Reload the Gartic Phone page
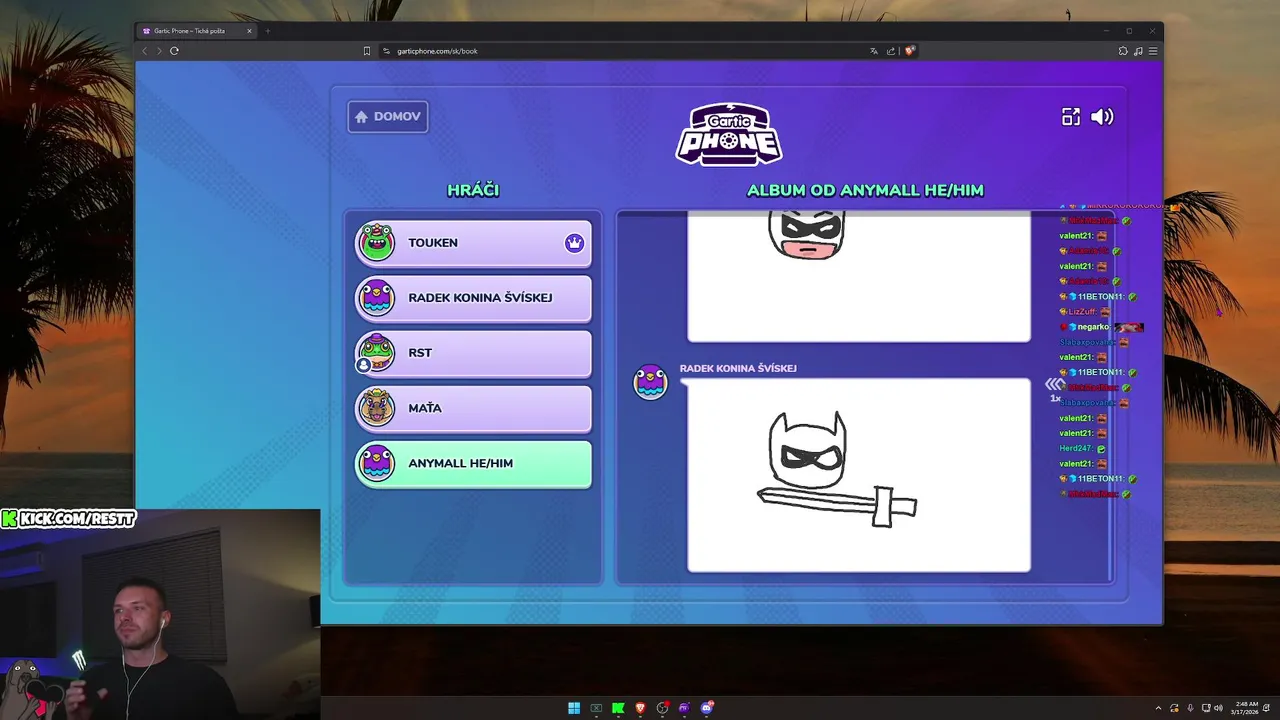Viewport: 1280px width, 720px height. click(x=174, y=51)
